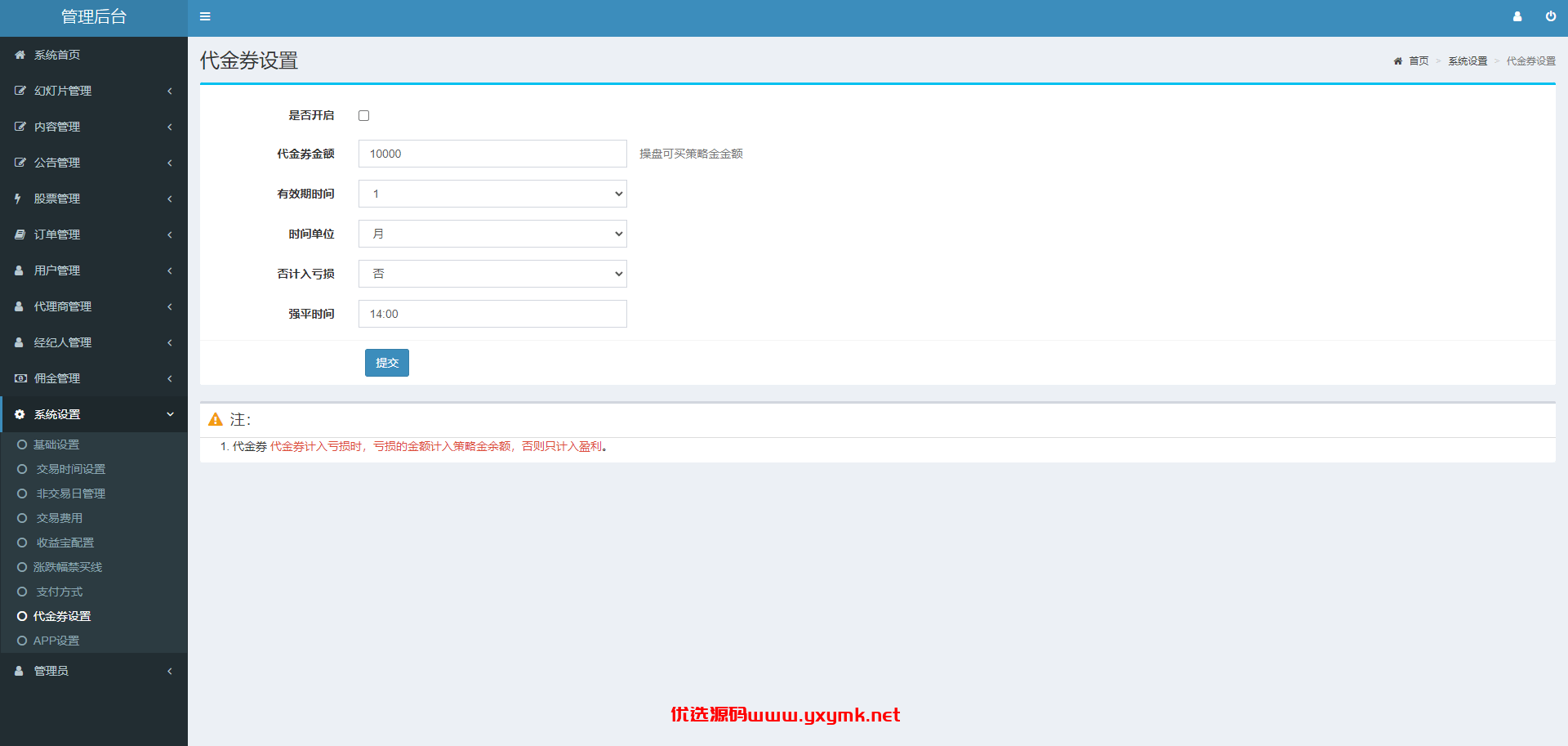Screen dimensions: 1568x746
Task: Click the circle icon beside 非交易日管理
Action: click(22, 494)
